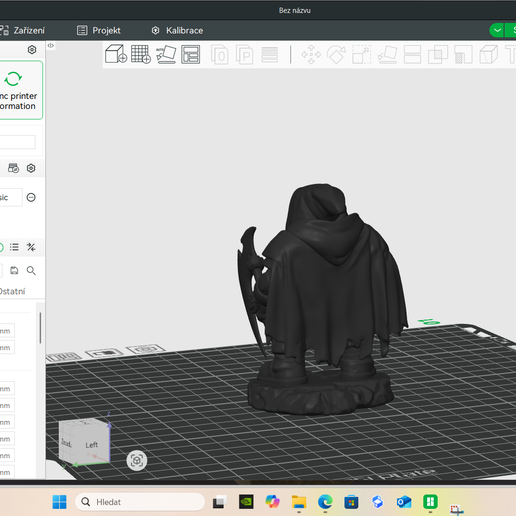Arrange all objects on the plate

[191, 54]
